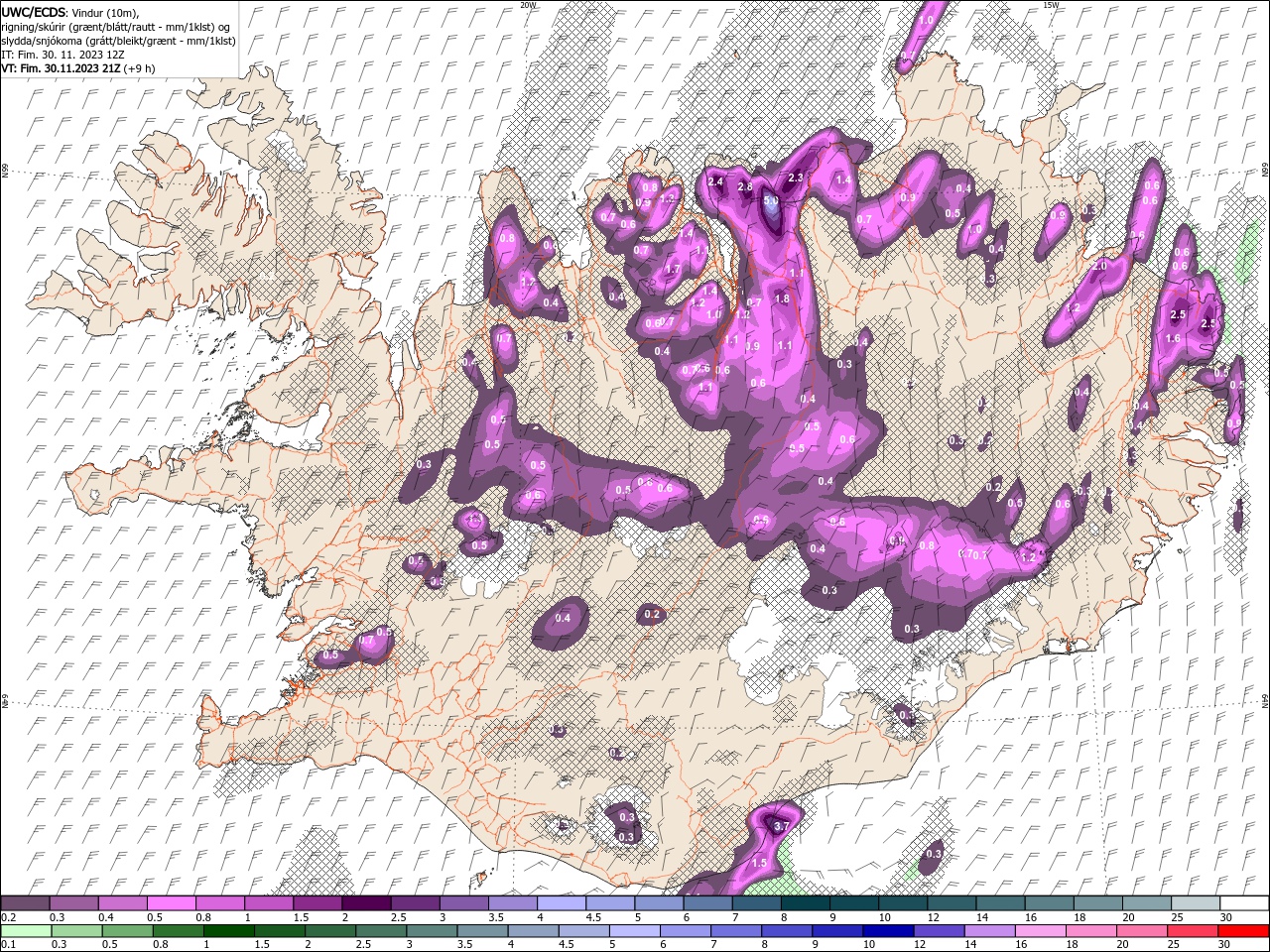Click the '0.2' label starting the upper legend scale
Viewport: 1270px width, 952px height.
coord(9,917)
